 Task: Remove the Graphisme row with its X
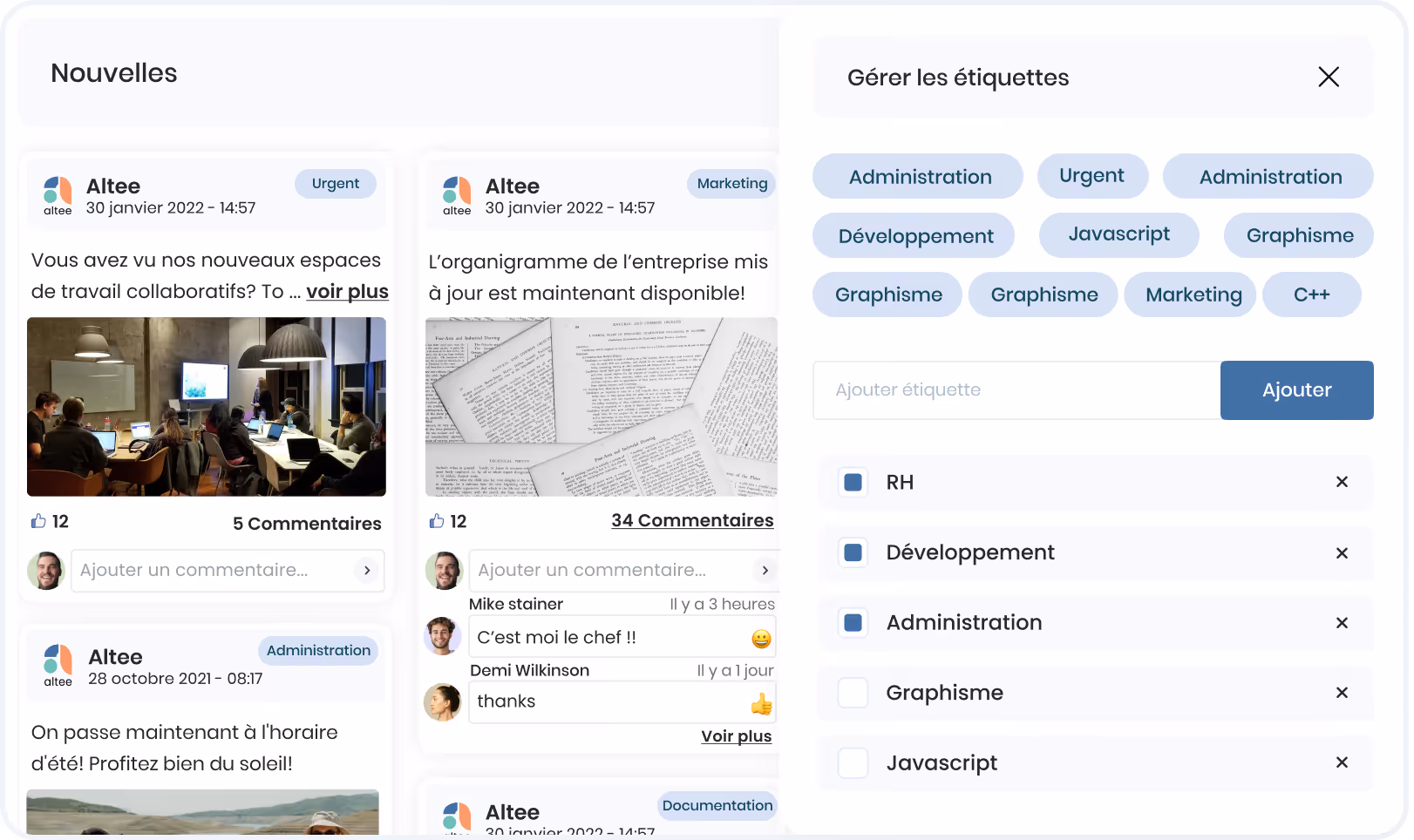point(1342,693)
